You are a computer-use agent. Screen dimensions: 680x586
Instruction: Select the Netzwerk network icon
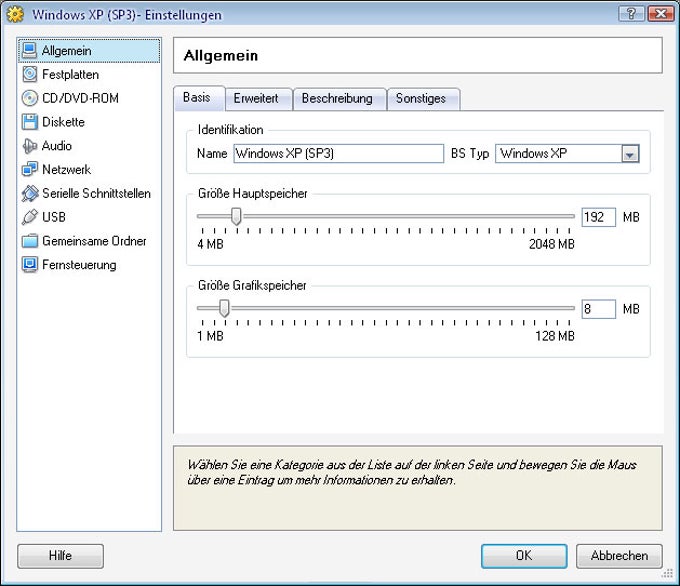(x=29, y=169)
